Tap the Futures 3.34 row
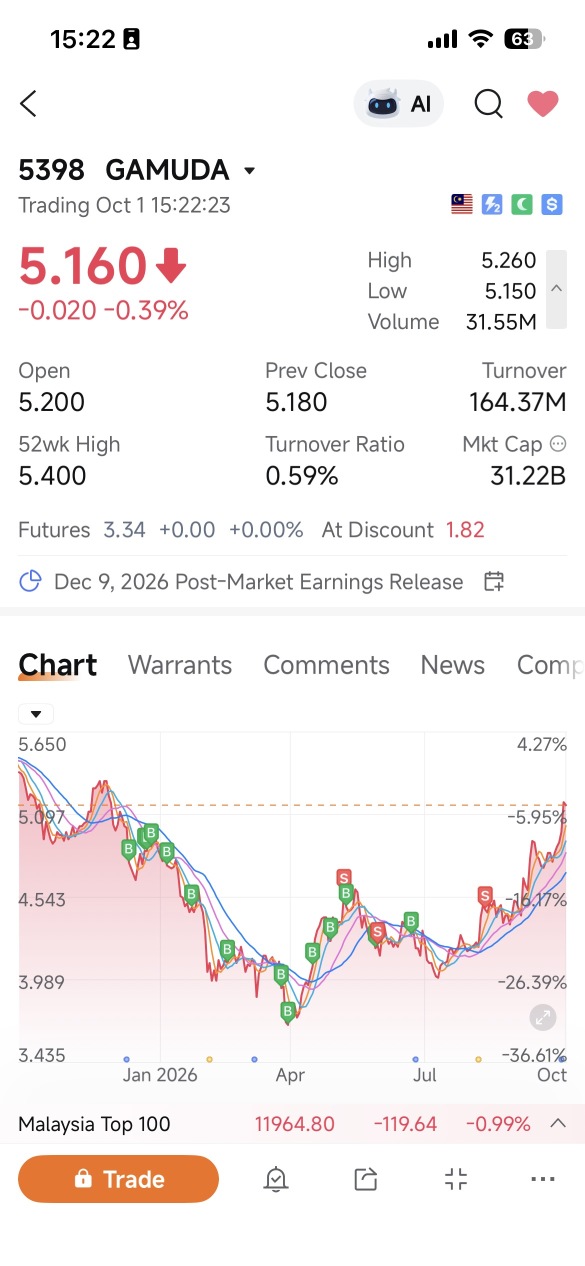585x1266 pixels. pyautogui.click(x=161, y=530)
